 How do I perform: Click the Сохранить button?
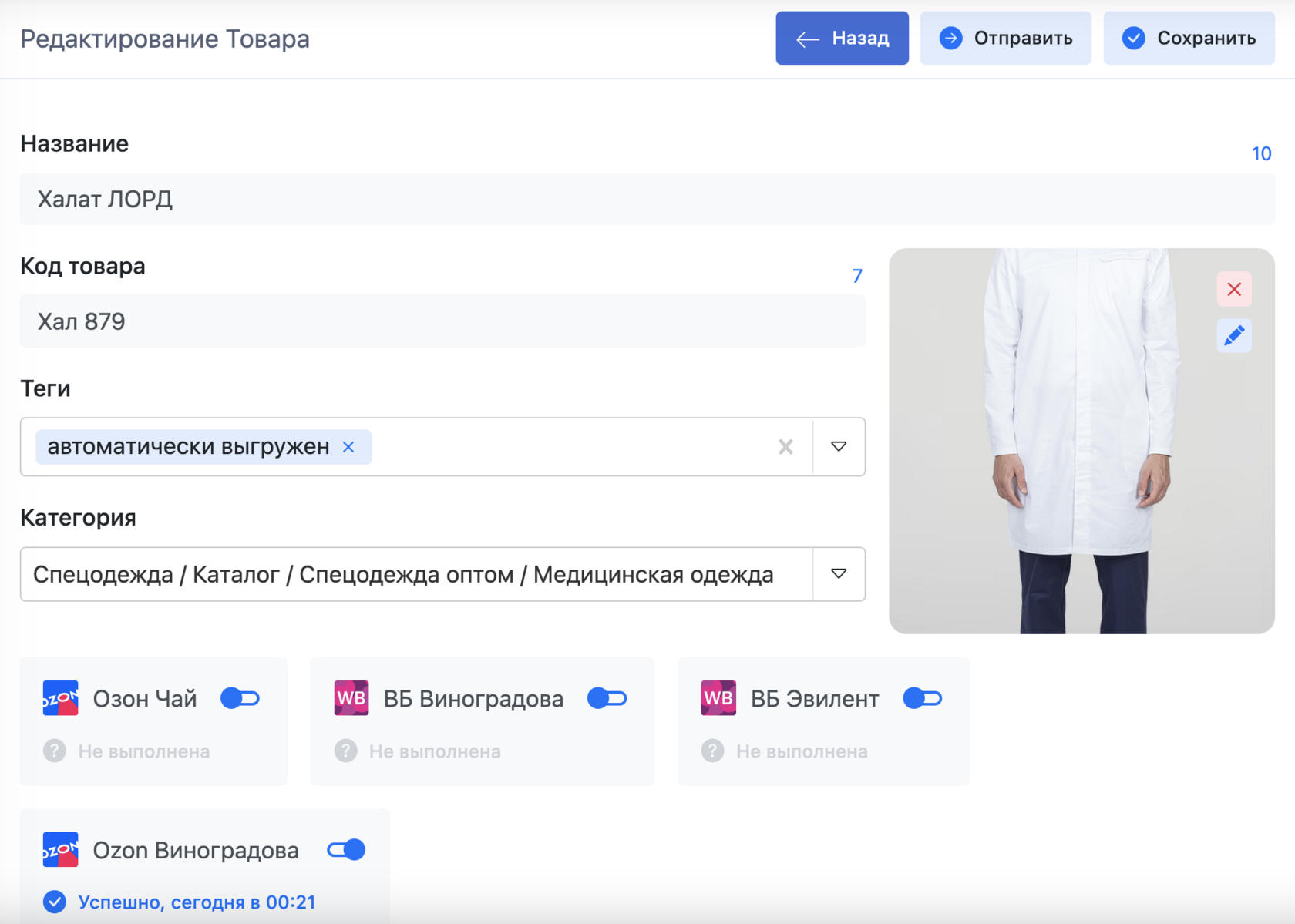(x=1188, y=37)
